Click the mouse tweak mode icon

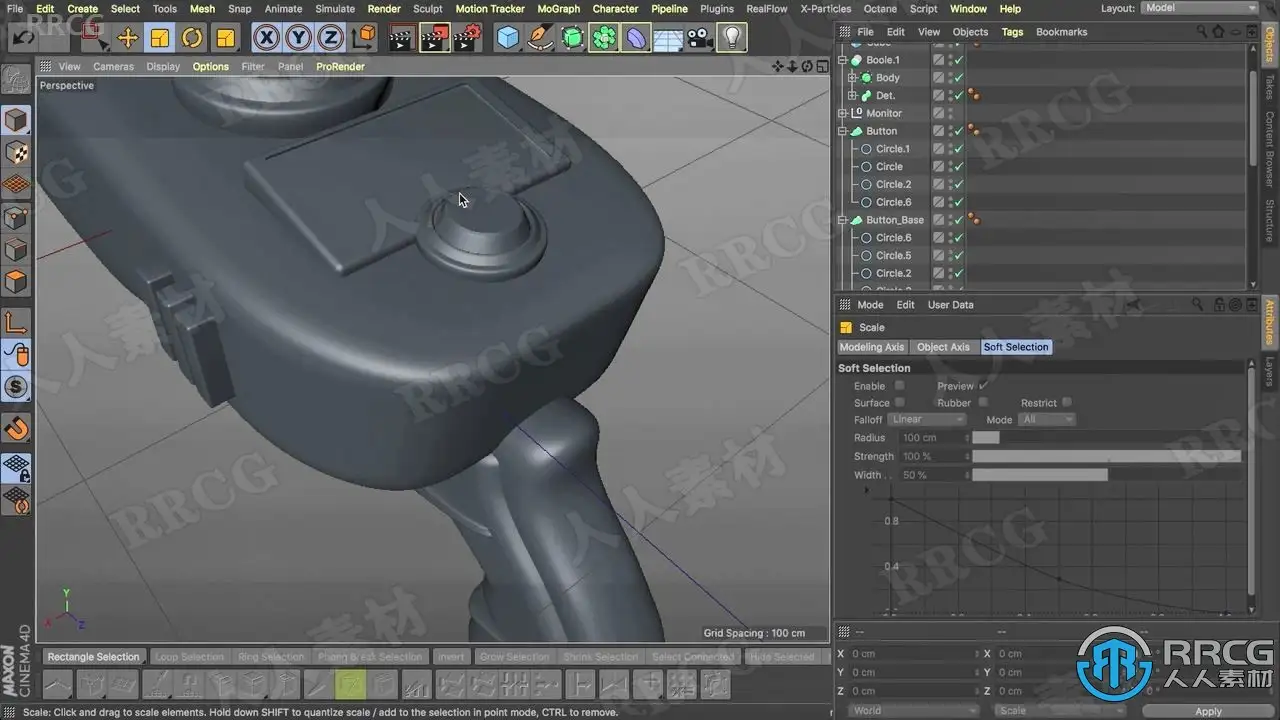[16, 354]
